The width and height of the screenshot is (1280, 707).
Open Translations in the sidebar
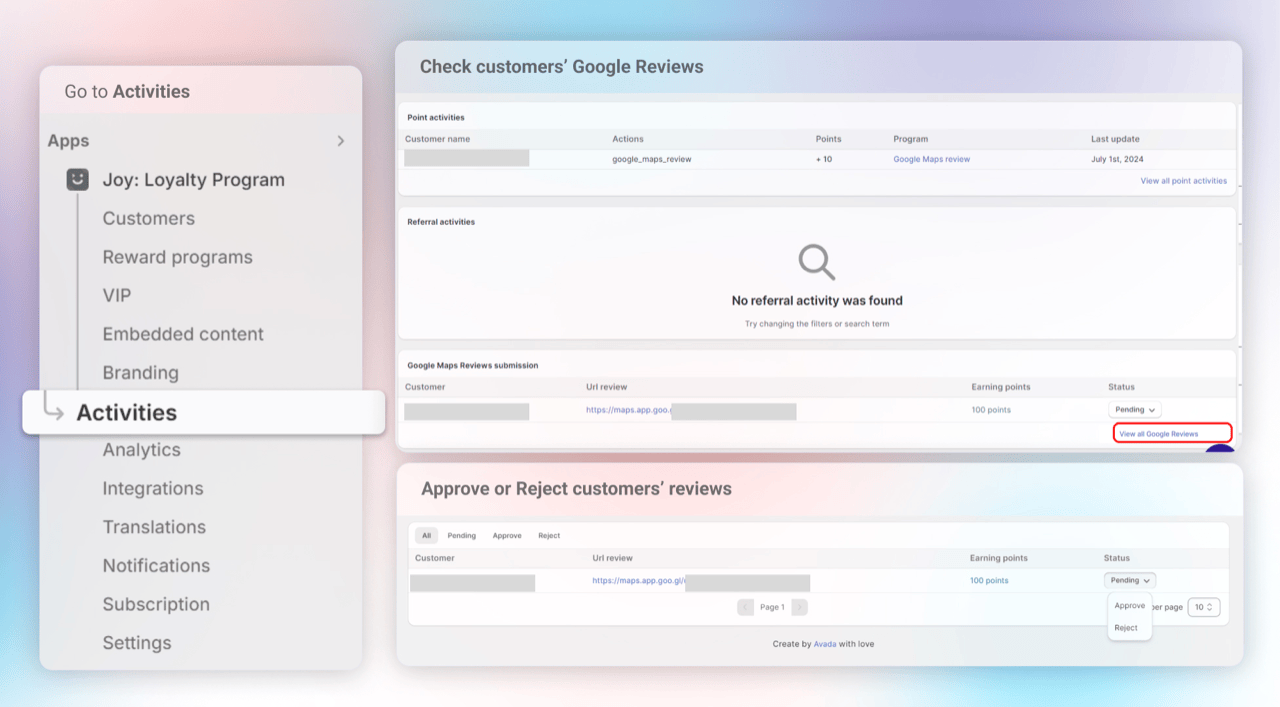154,527
